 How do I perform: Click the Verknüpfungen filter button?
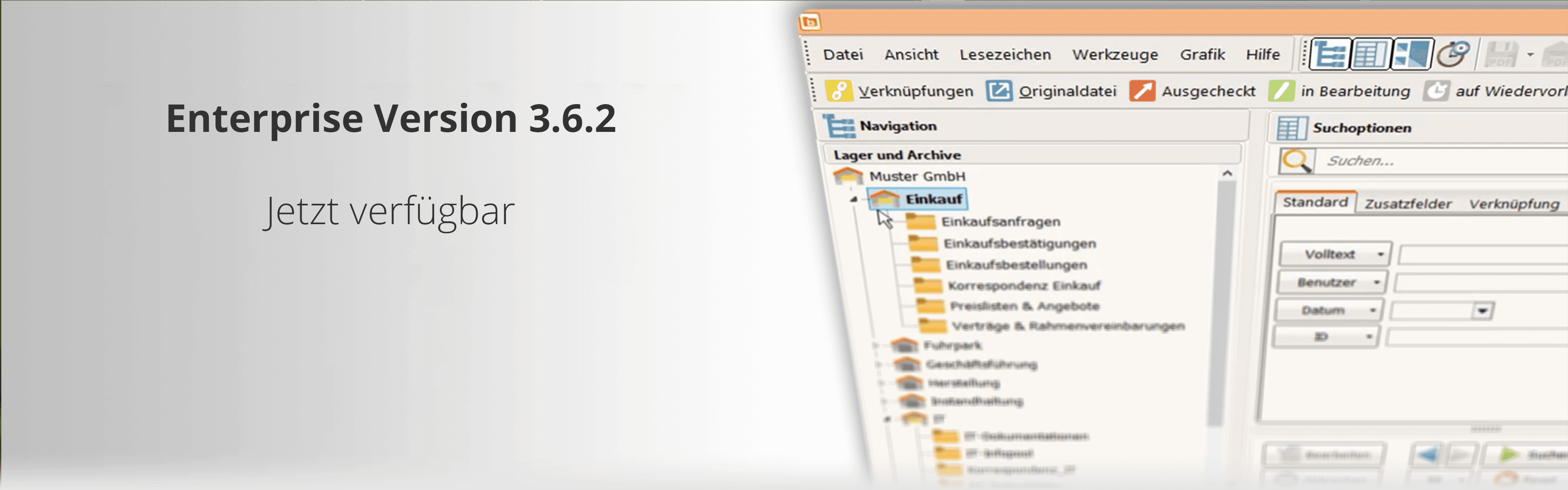click(x=900, y=91)
